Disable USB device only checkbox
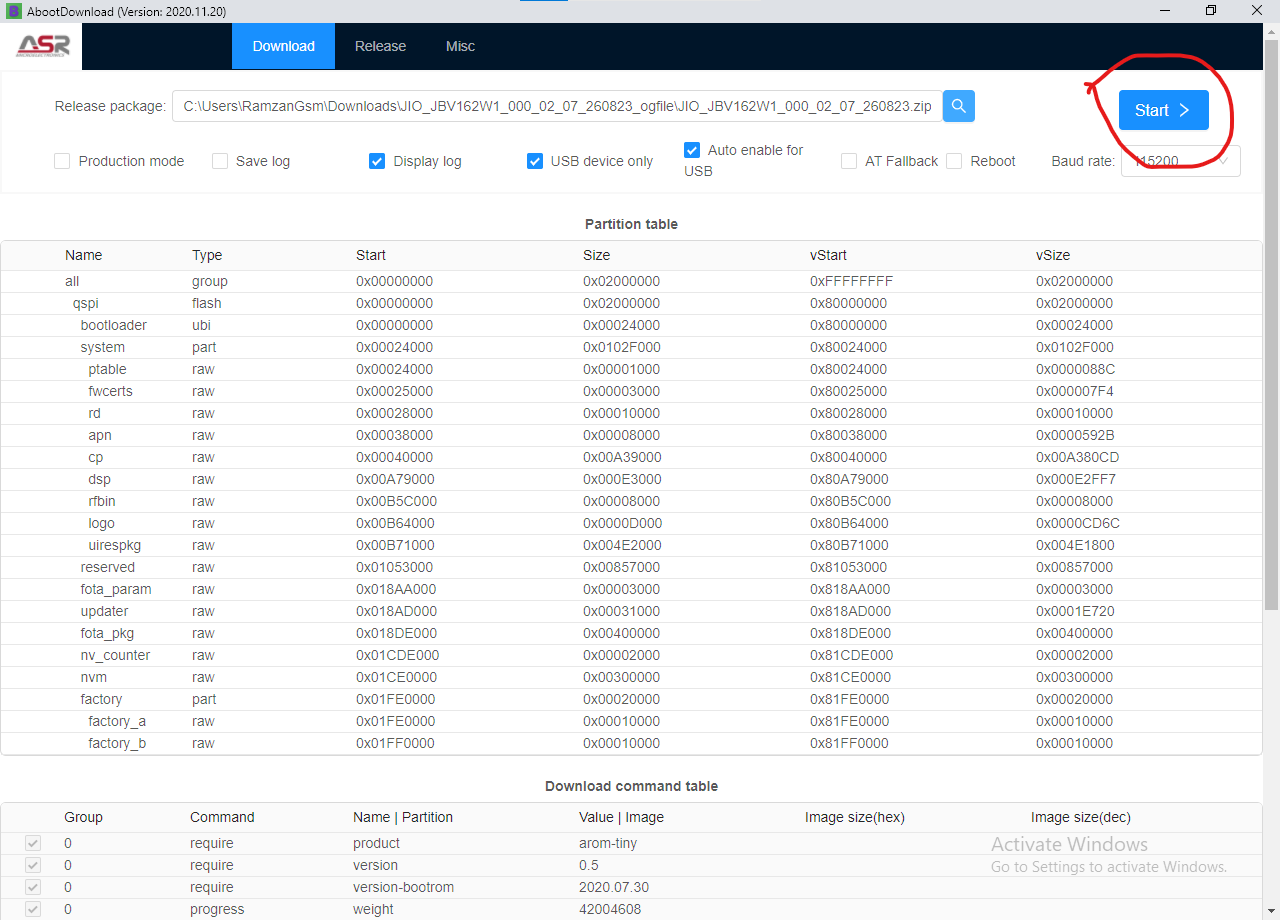Image resolution: width=1280 pixels, height=920 pixels. click(535, 161)
